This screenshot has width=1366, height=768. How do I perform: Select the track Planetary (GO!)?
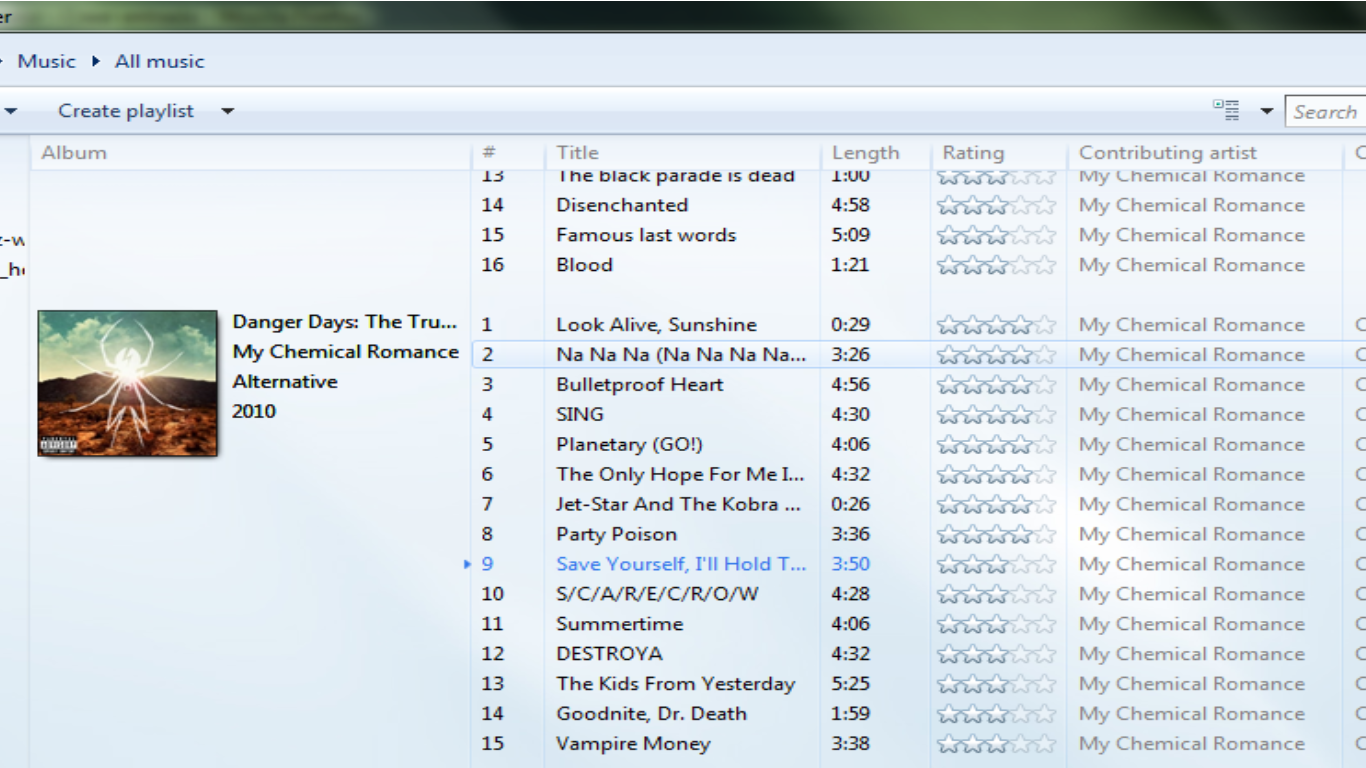pos(629,445)
